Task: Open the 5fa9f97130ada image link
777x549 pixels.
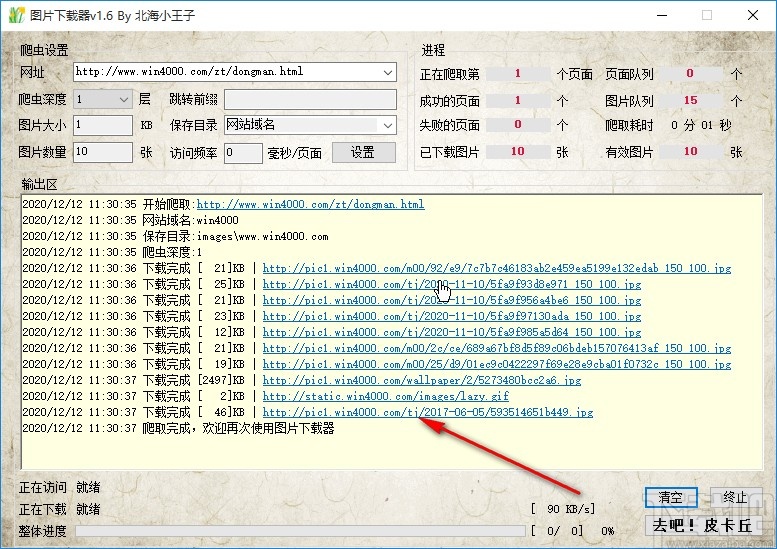Action: coord(452,316)
